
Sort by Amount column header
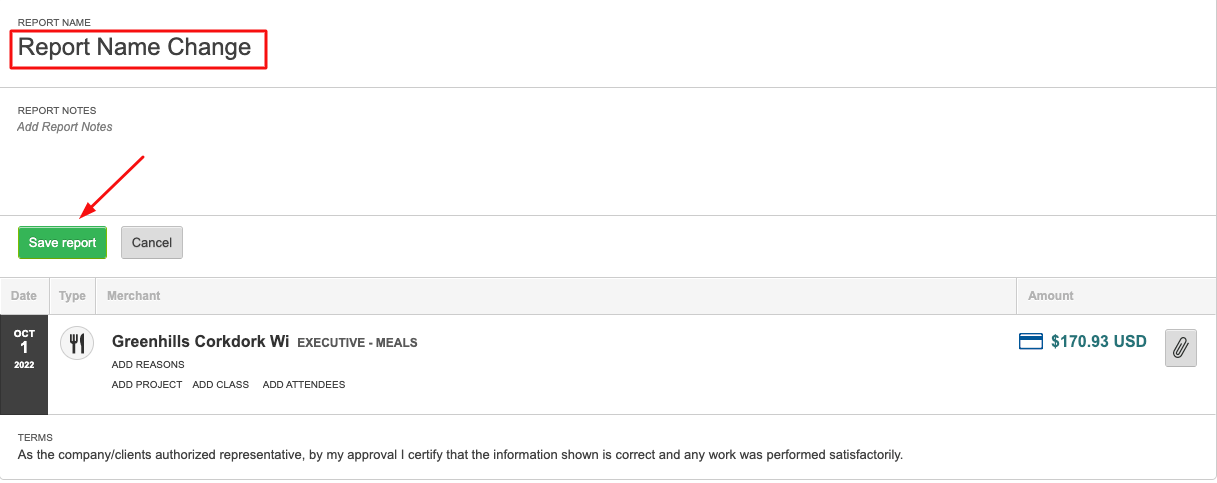[x=1051, y=296]
